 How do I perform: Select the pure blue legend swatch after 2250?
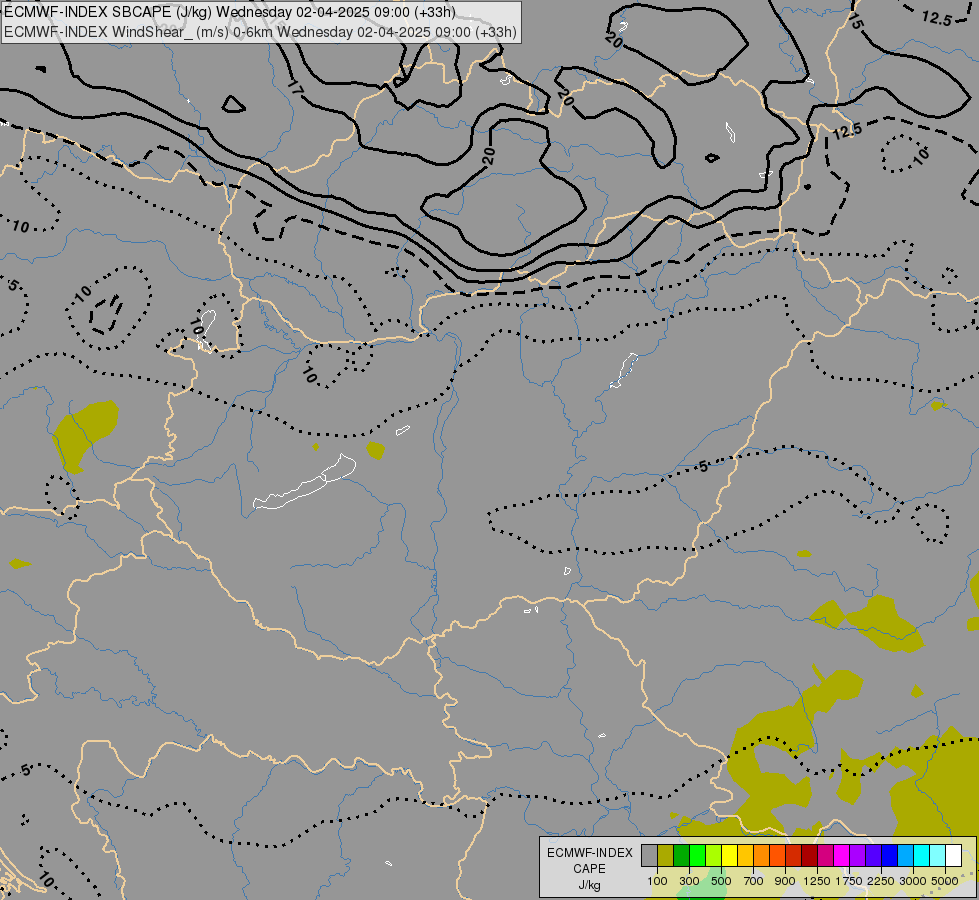point(889,855)
